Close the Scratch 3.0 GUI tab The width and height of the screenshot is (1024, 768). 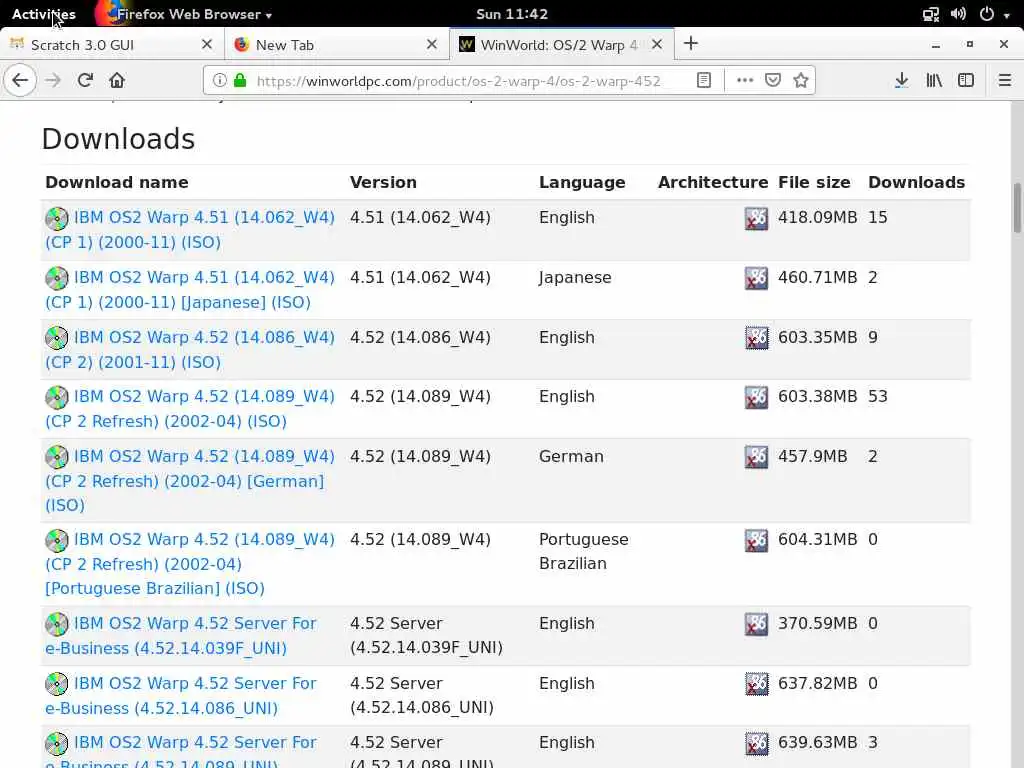[x=207, y=44]
